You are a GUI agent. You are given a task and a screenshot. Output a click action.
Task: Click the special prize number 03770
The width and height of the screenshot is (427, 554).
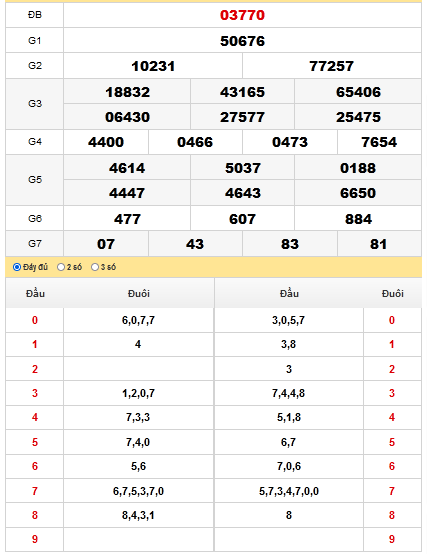(x=242, y=15)
